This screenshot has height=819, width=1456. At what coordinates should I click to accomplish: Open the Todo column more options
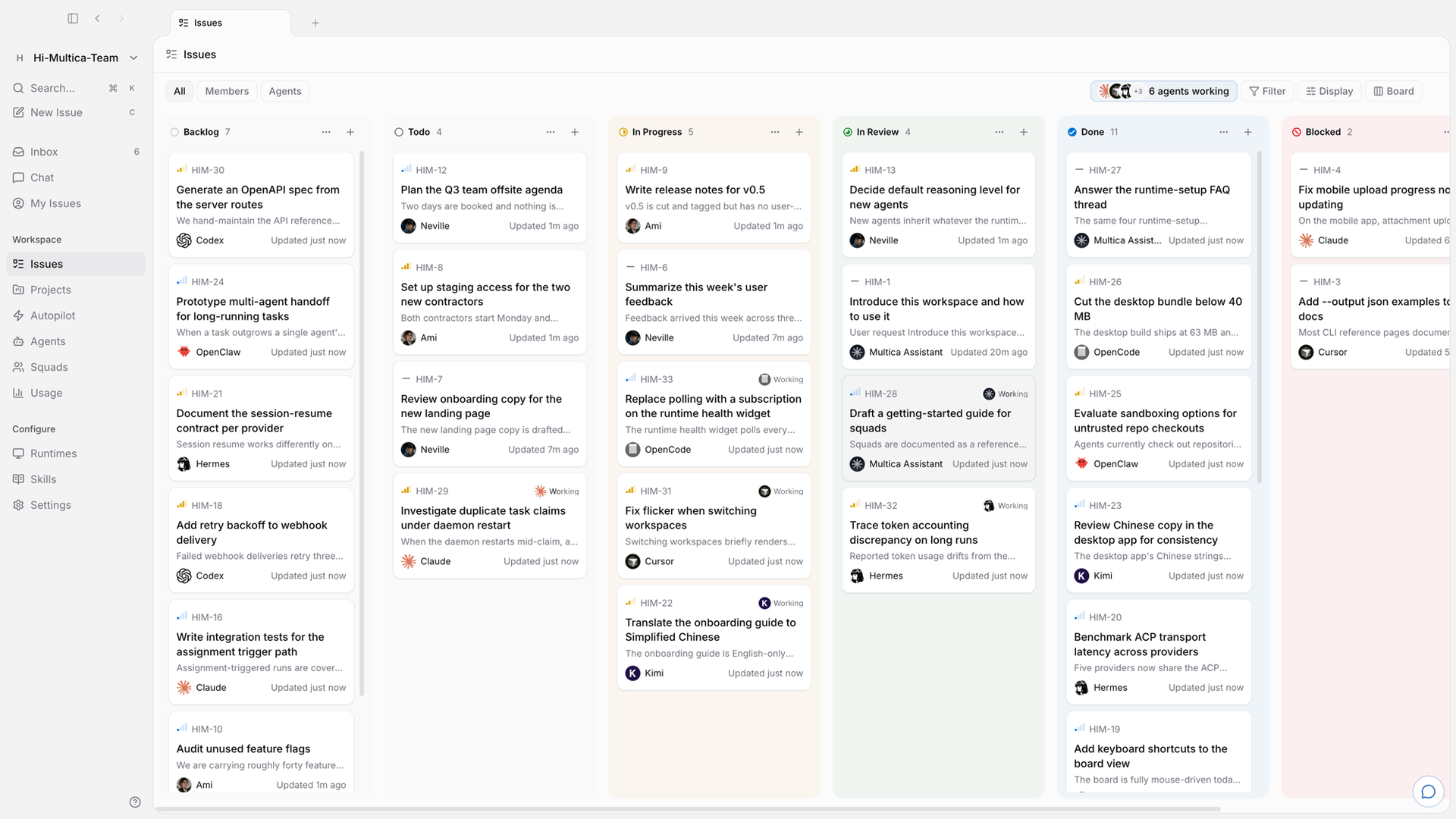coord(551,132)
